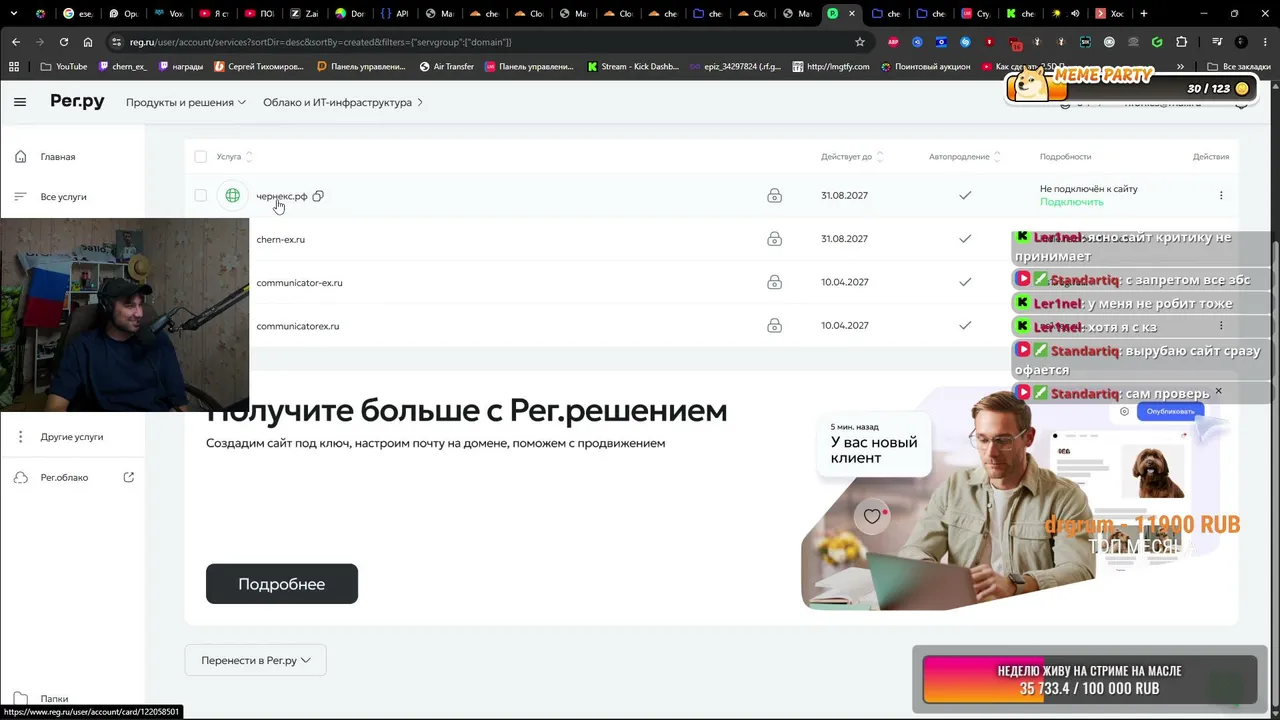Screen dimensions: 1280x720
Task: Close the stream chat overlay
Action: [x=1218, y=391]
